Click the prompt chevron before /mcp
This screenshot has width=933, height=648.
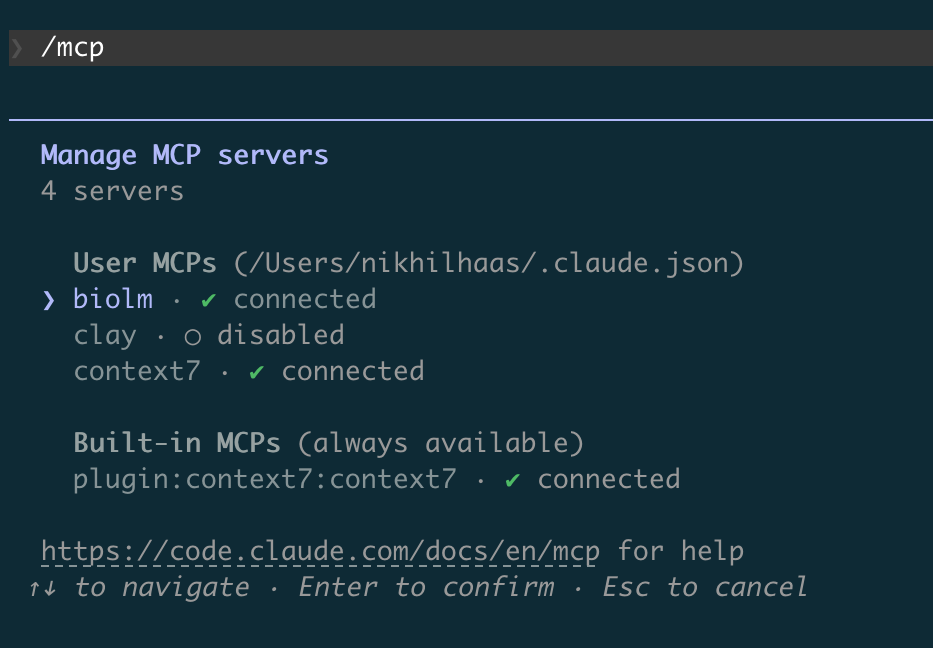(x=17, y=48)
